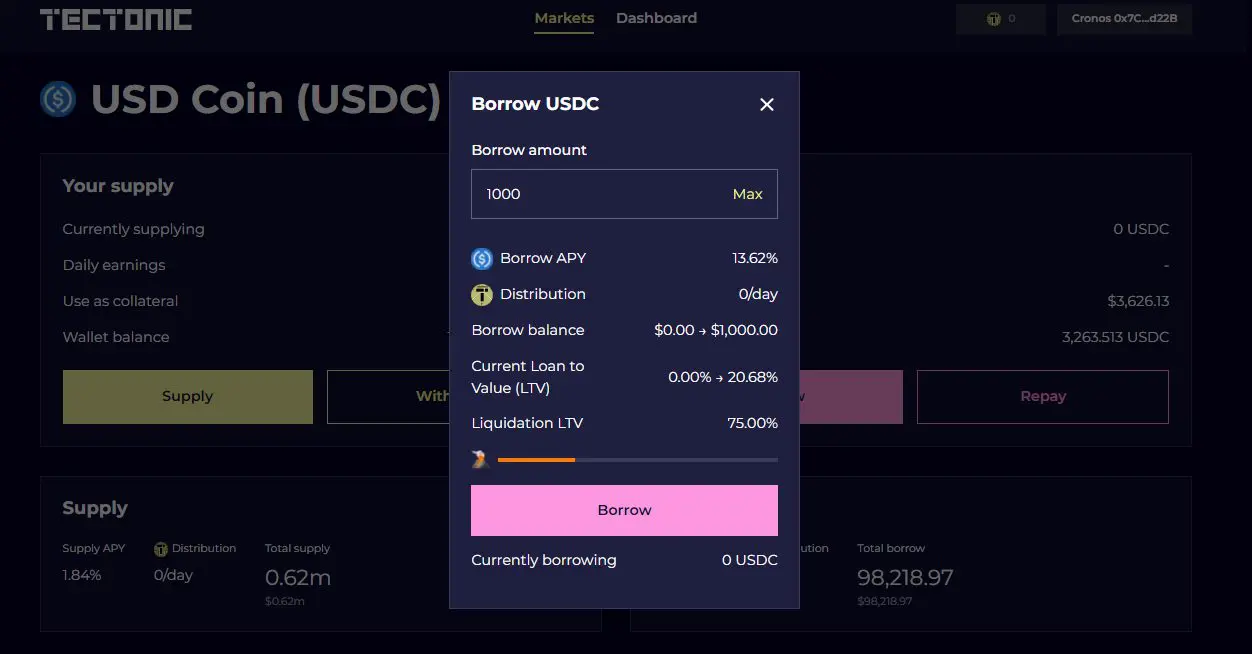Screen dimensions: 1252x654
Task: Select the Currently borrowing 0 USDC value
Action: (750, 560)
